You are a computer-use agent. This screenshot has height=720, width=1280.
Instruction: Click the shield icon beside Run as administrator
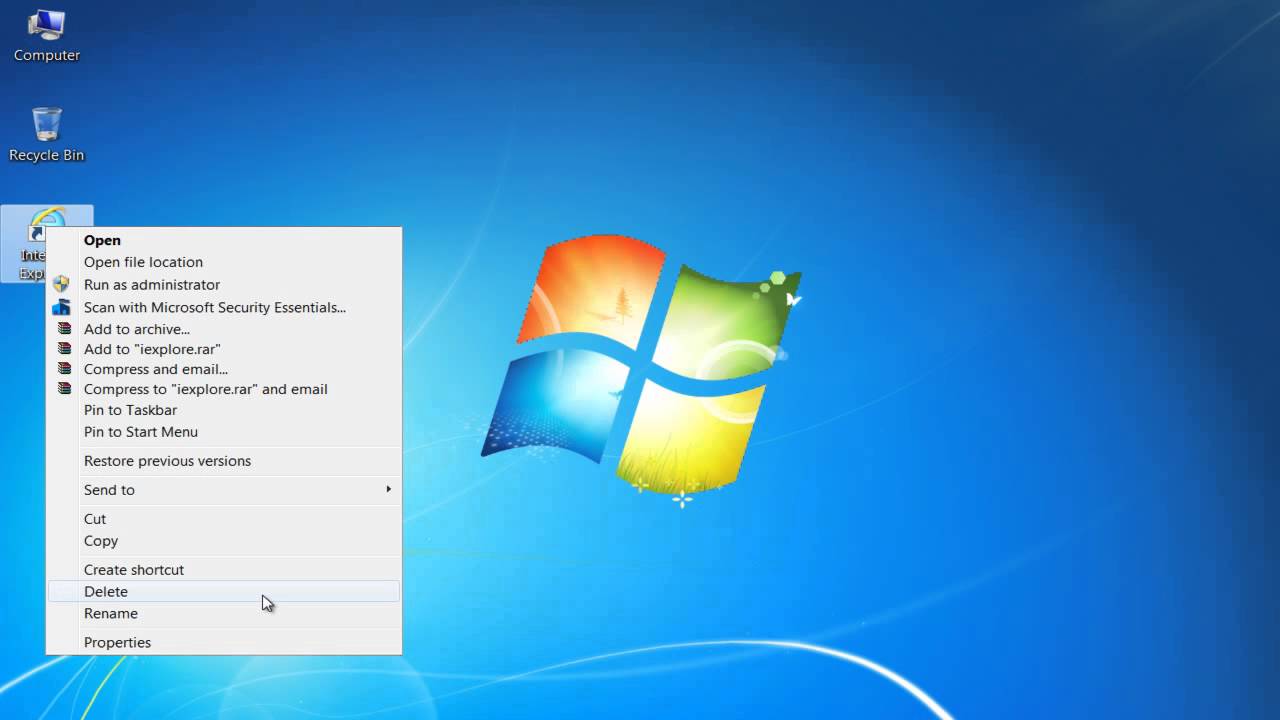[62, 284]
